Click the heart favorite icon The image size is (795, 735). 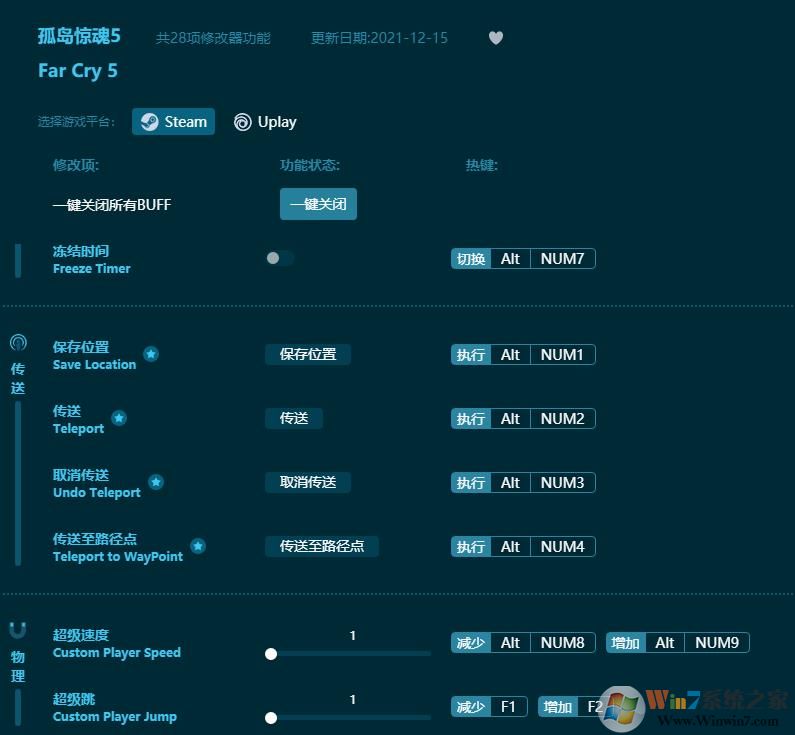[x=496, y=38]
